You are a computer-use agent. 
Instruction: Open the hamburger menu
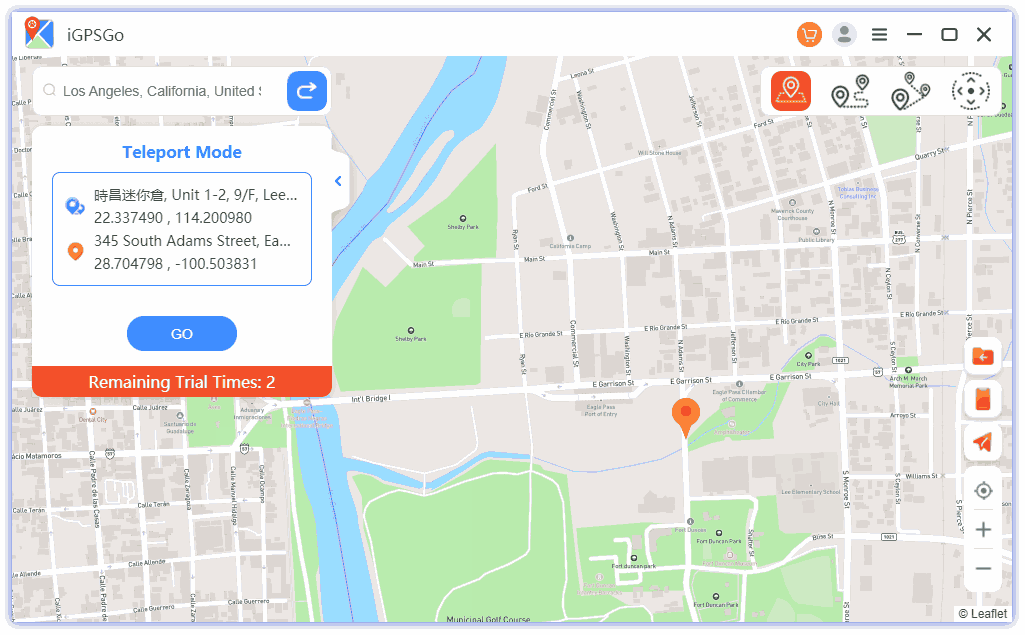880,35
